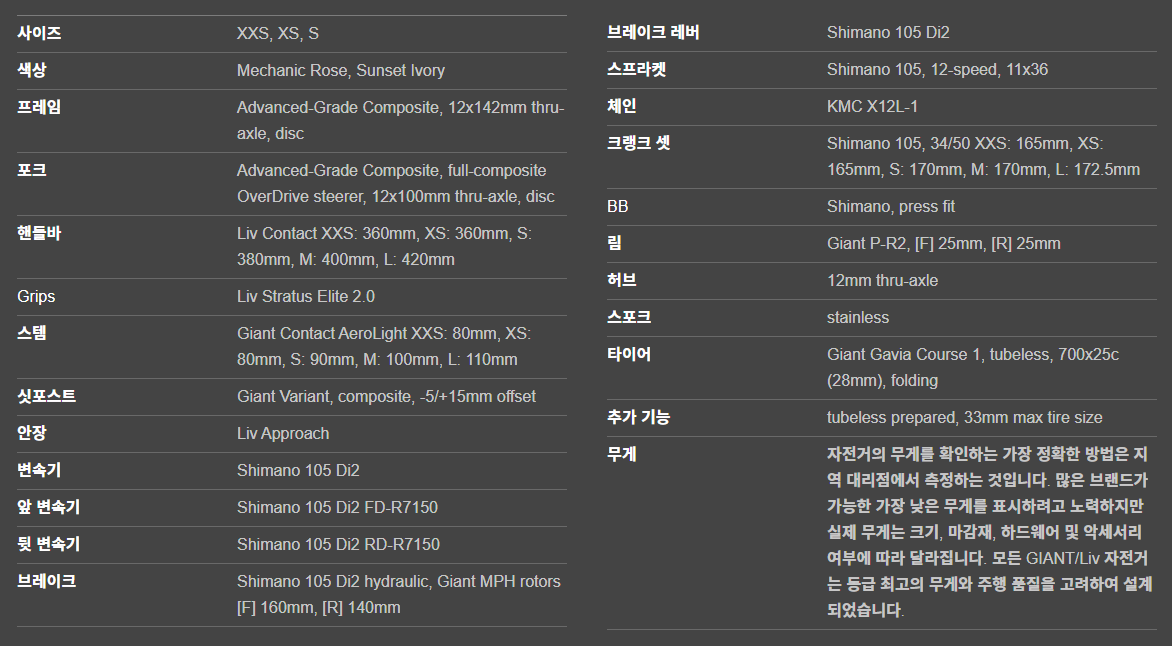Select the 안장 label

(31, 434)
